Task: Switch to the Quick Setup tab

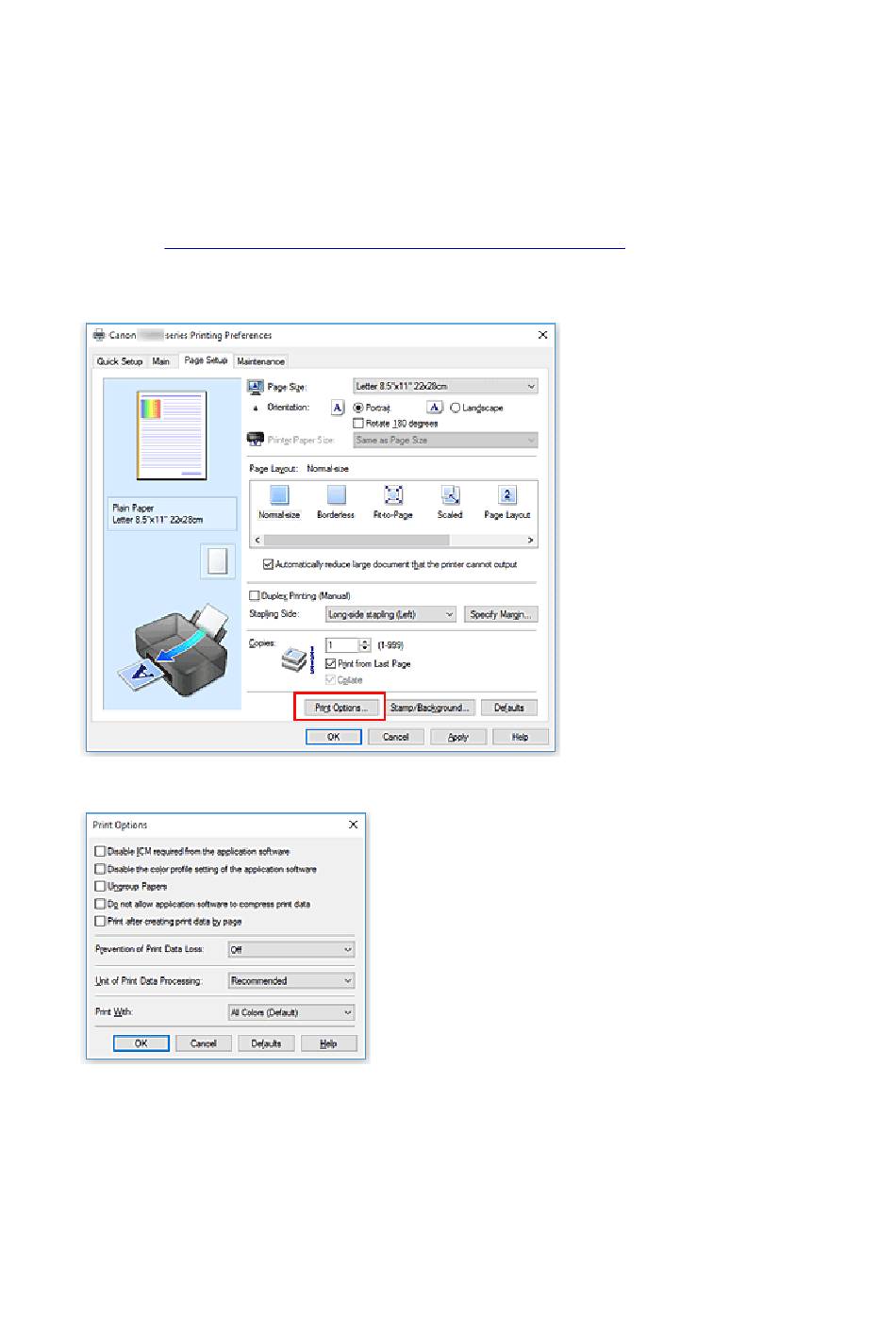Action: click(120, 361)
